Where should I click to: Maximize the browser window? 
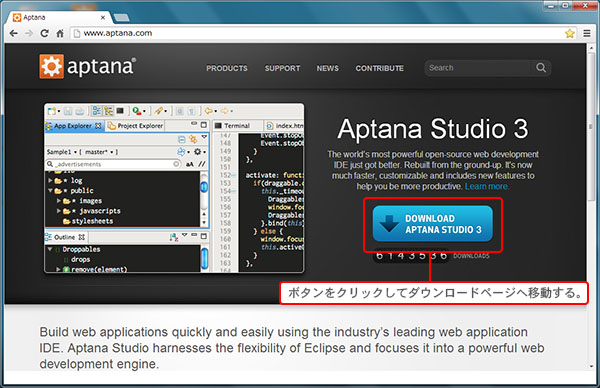point(566,5)
